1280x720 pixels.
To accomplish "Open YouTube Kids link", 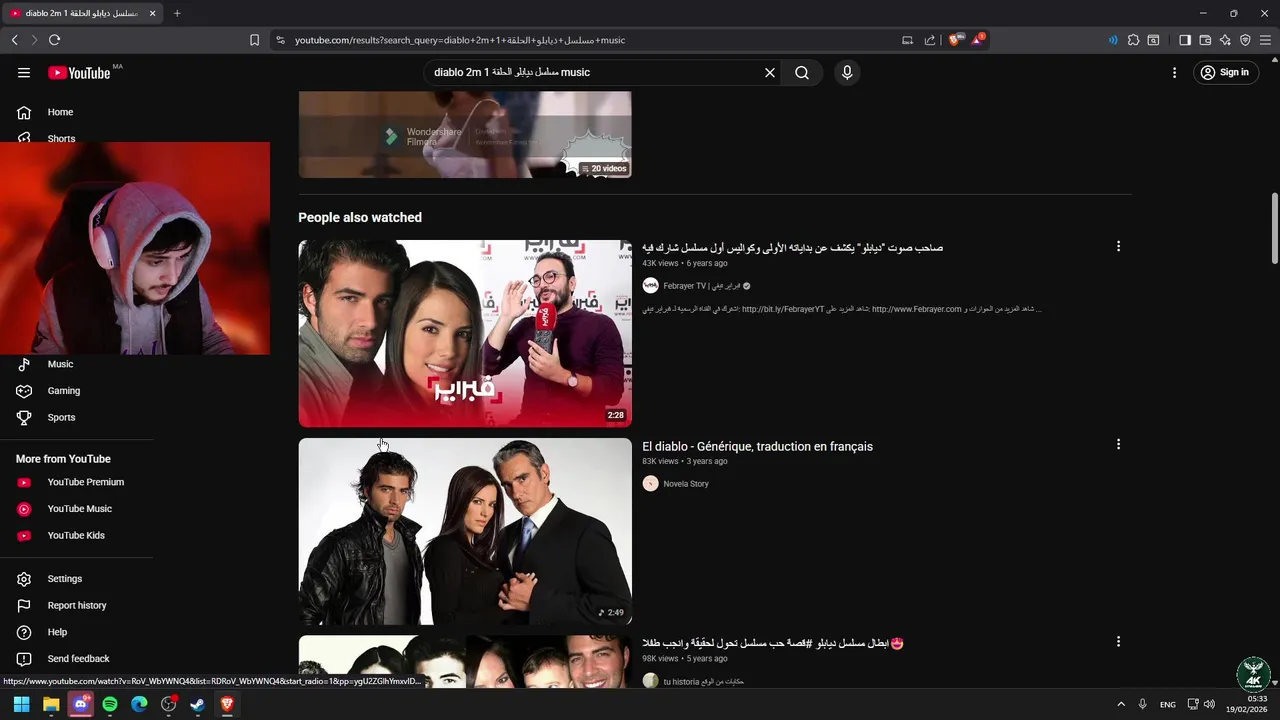I will pos(77,535).
